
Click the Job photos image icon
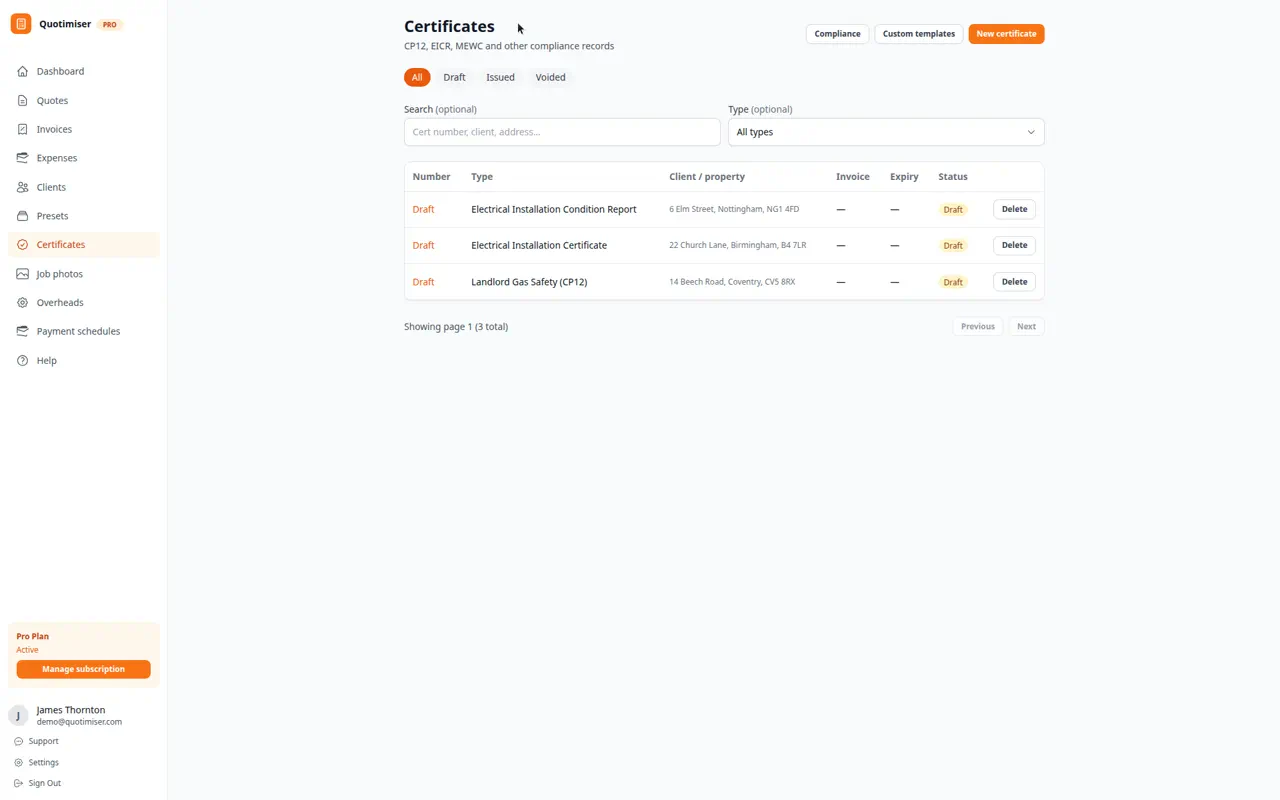click(x=22, y=274)
